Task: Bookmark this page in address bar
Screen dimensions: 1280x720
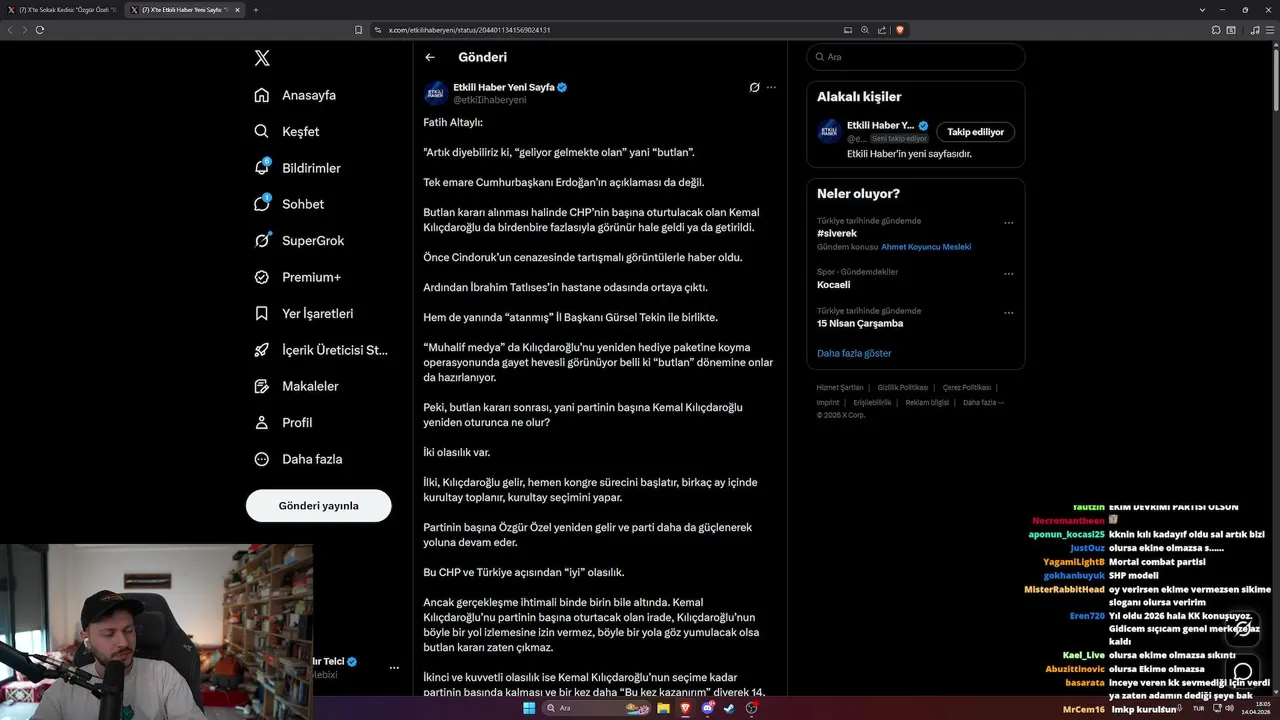Action: [x=358, y=30]
